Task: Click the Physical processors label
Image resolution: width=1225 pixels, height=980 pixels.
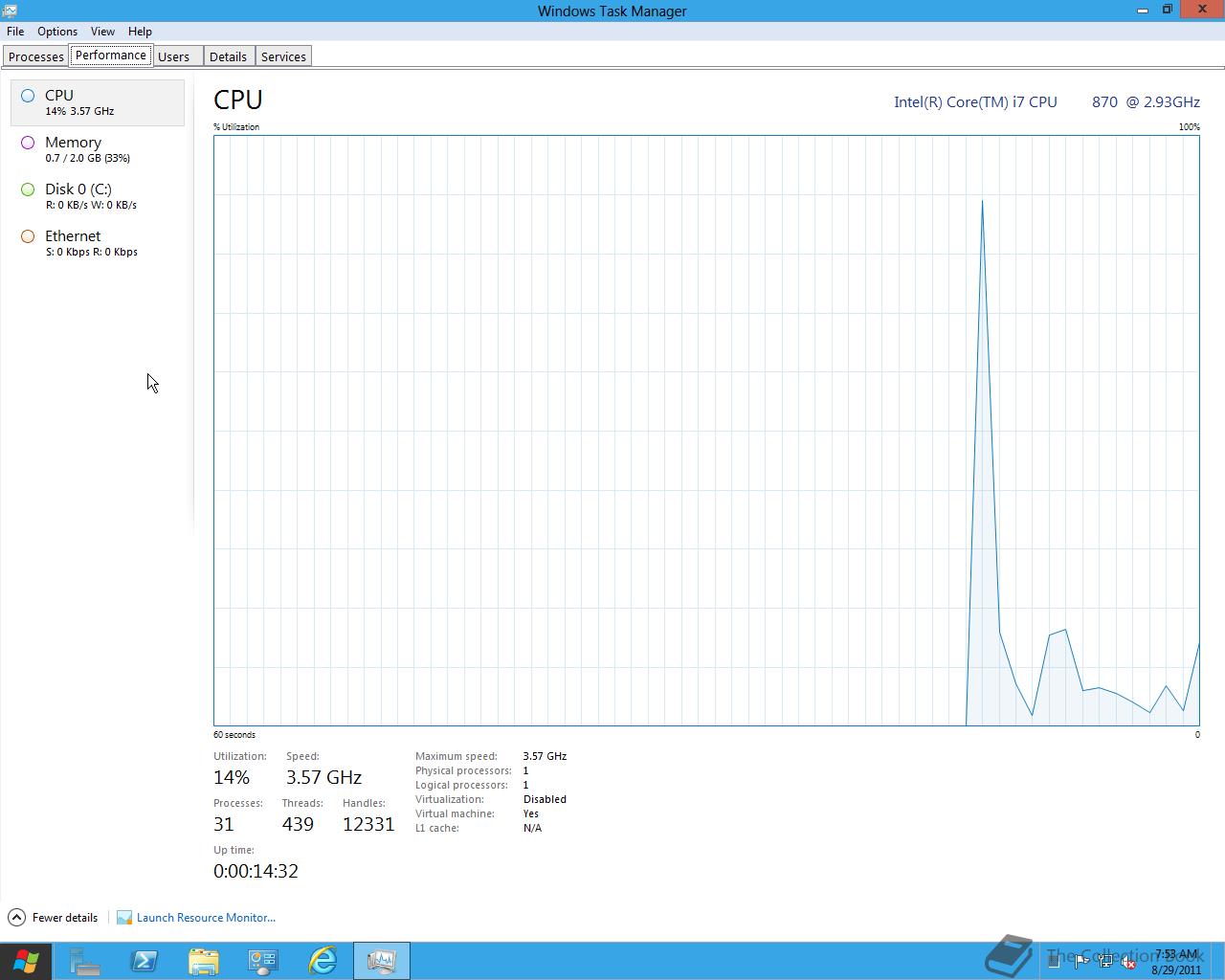Action: pyautogui.click(x=463, y=770)
